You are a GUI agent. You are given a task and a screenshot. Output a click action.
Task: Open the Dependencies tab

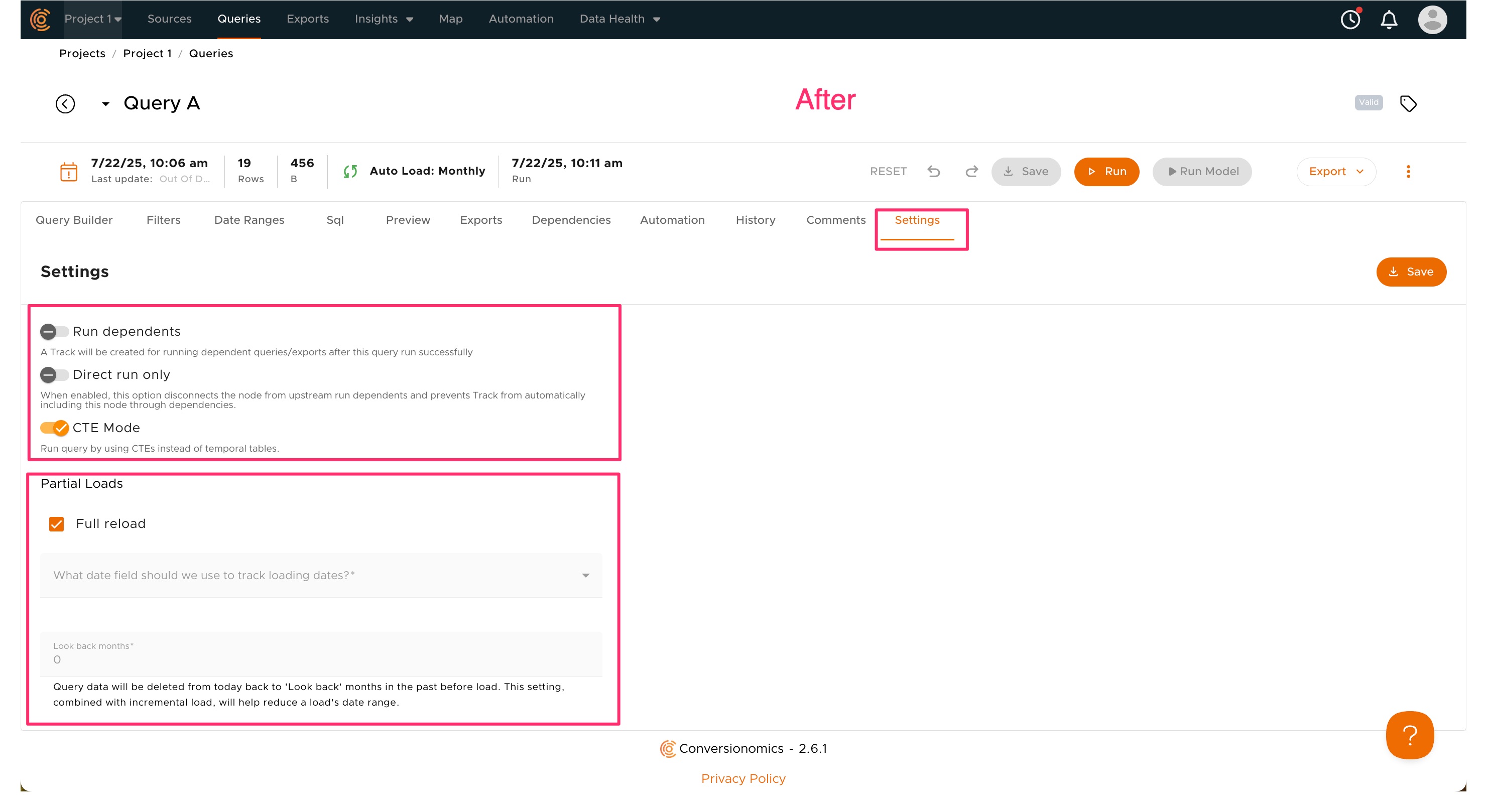pyautogui.click(x=571, y=220)
